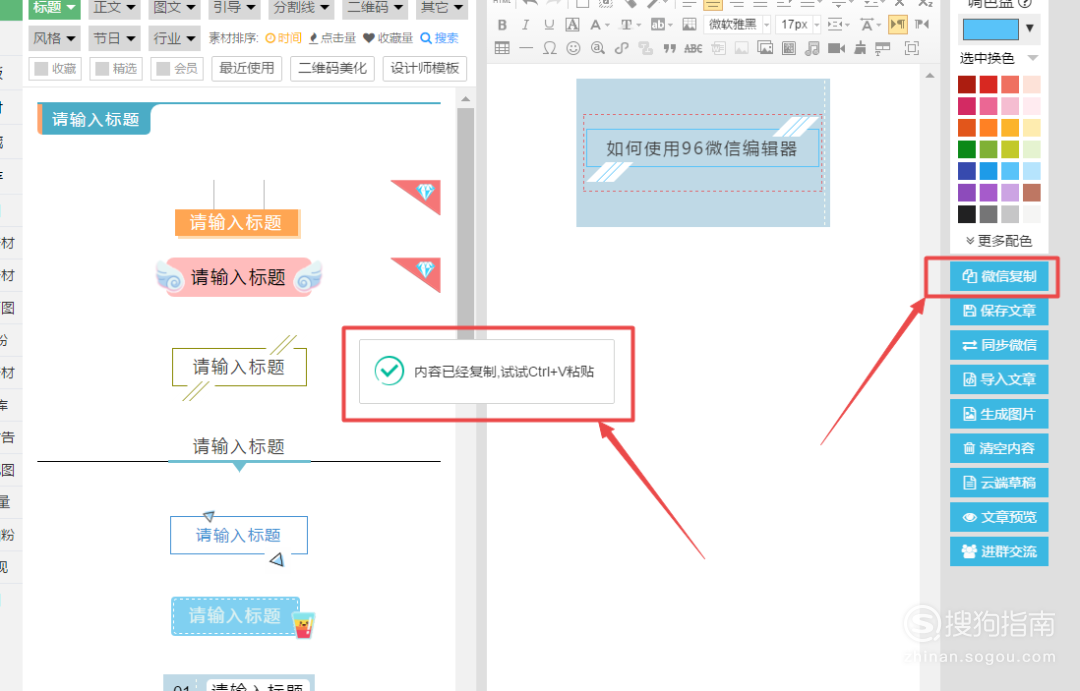The height and width of the screenshot is (691, 1080).
Task: Toggle strikethrough ABC formatting
Action: pos(693,48)
